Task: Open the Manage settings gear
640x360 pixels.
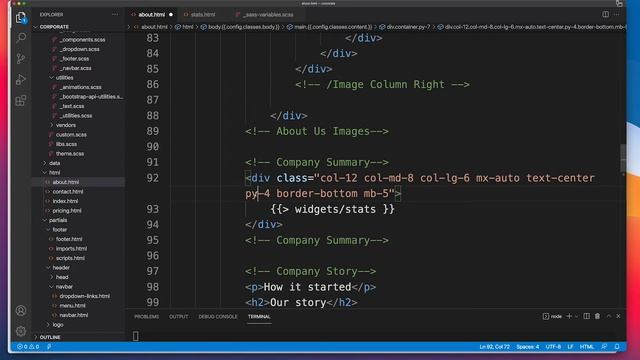Action: (21, 331)
